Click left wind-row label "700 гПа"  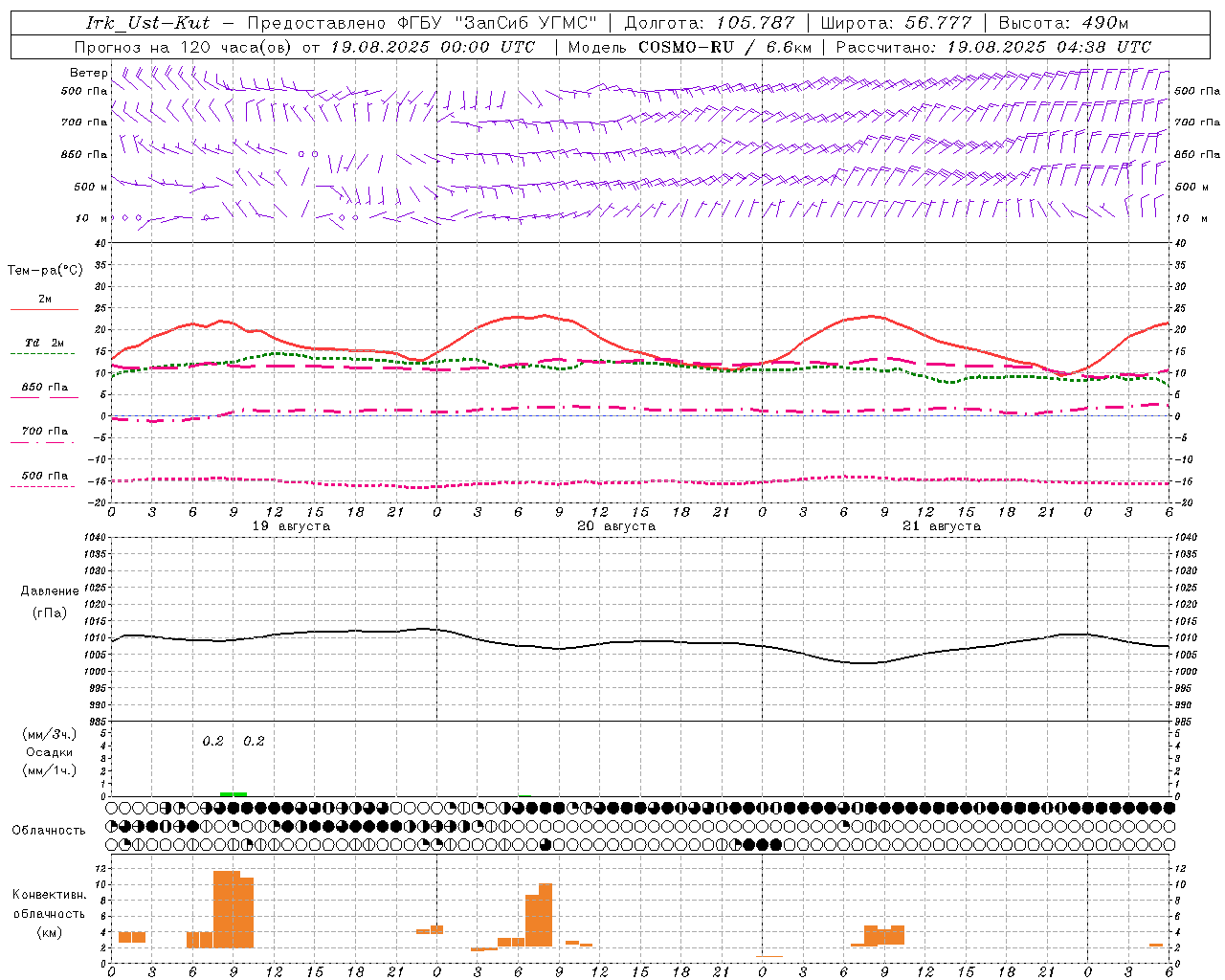[x=84, y=122]
